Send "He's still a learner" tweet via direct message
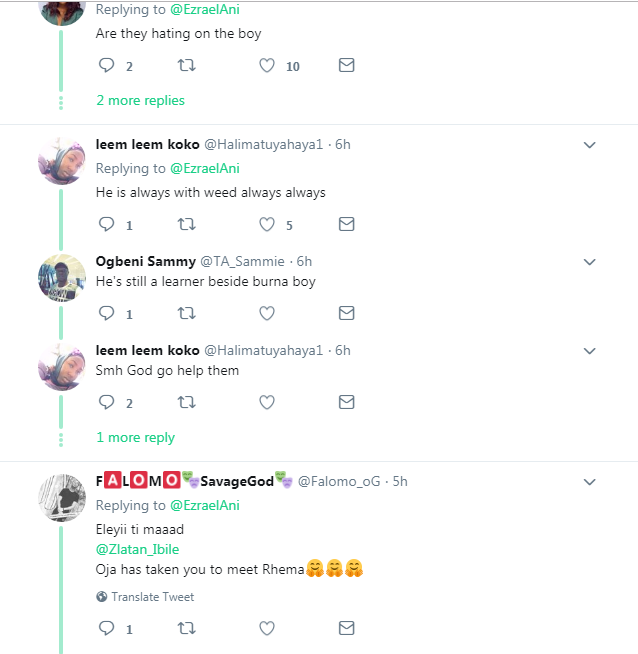This screenshot has width=638, height=654. (346, 314)
